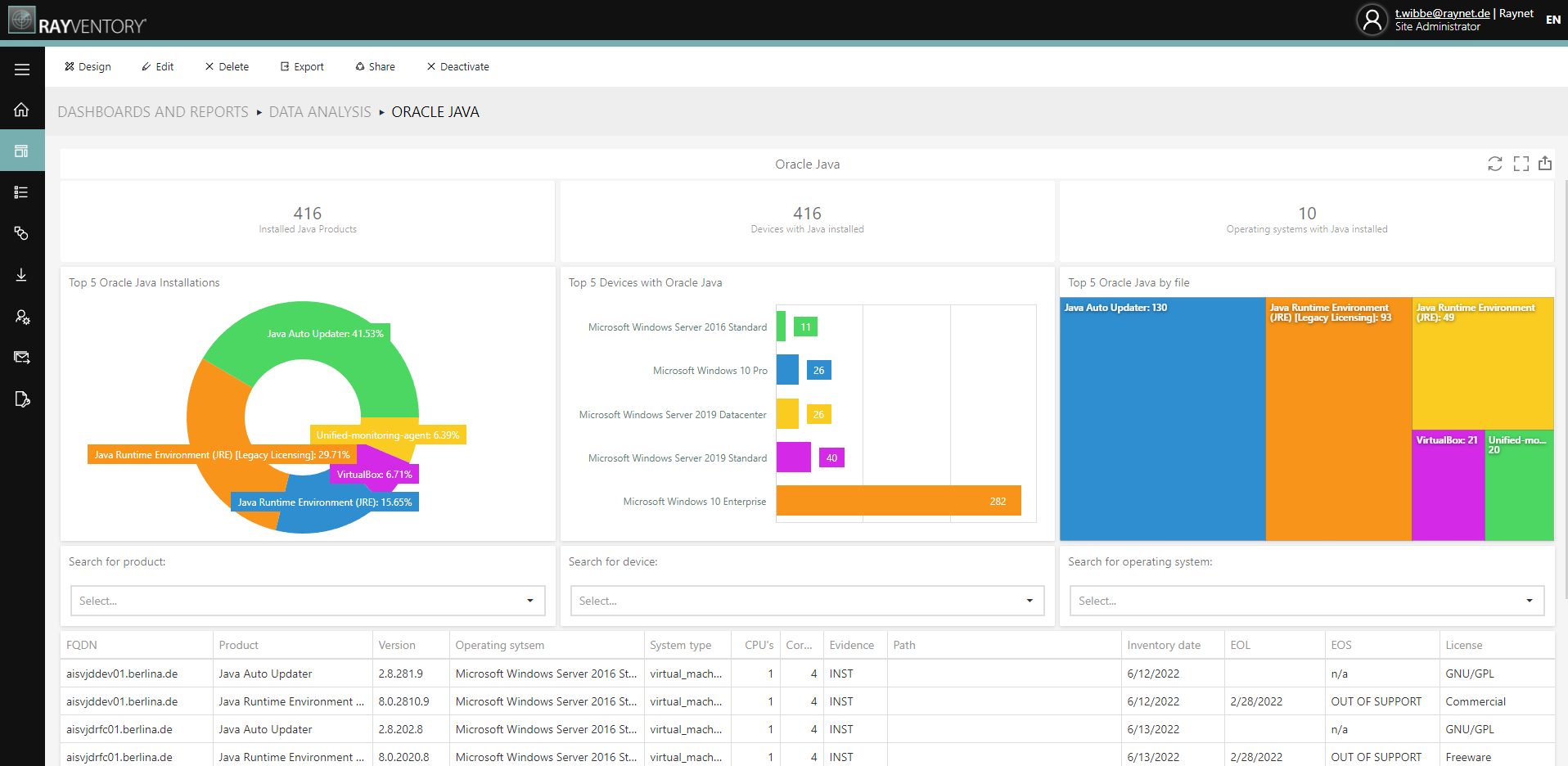Refresh the Oracle Java dashboard
Screen dimensions: 1568x766
[1495, 164]
